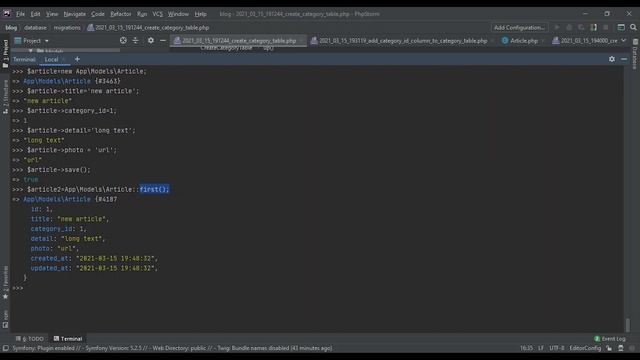Image resolution: width=640 pixels, height=360 pixels.
Task: Click the tool windows toggle icon in status bar
Action: point(5,348)
